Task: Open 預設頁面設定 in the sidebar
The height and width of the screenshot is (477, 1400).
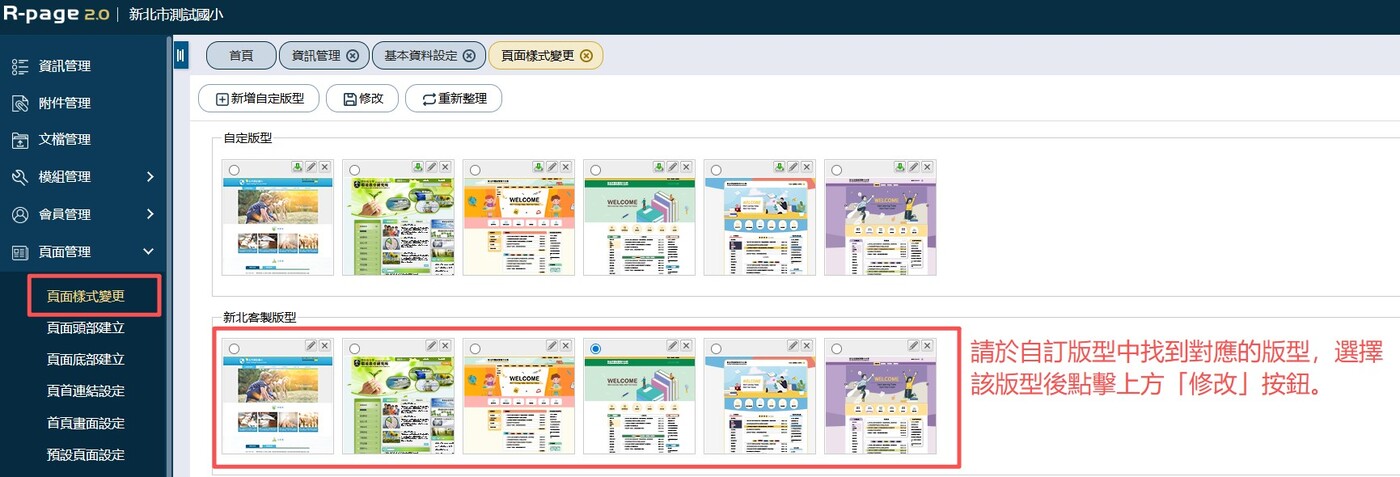Action: [86, 455]
